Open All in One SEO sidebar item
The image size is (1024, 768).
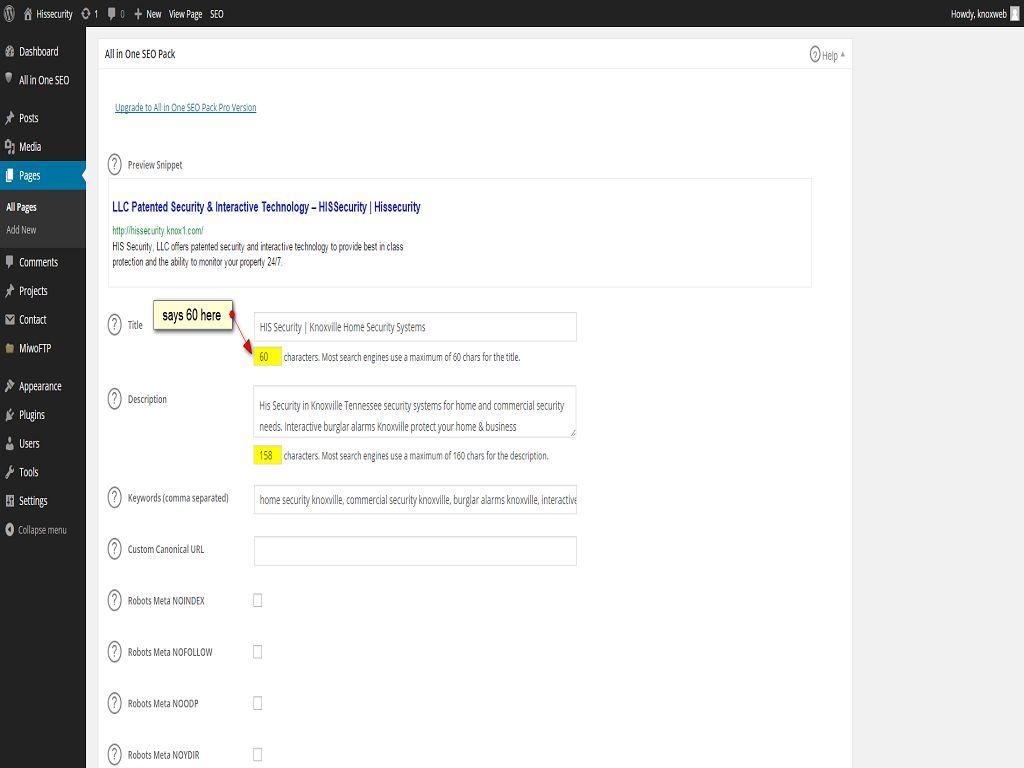click(x=42, y=80)
